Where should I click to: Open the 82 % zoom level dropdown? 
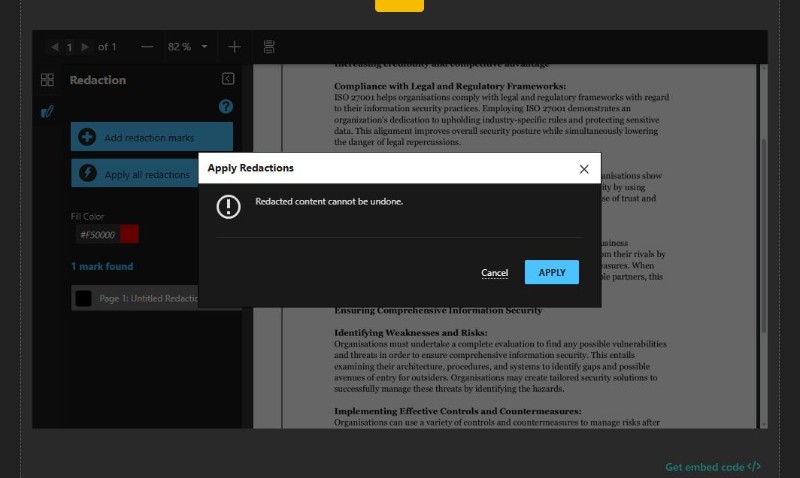click(x=188, y=47)
